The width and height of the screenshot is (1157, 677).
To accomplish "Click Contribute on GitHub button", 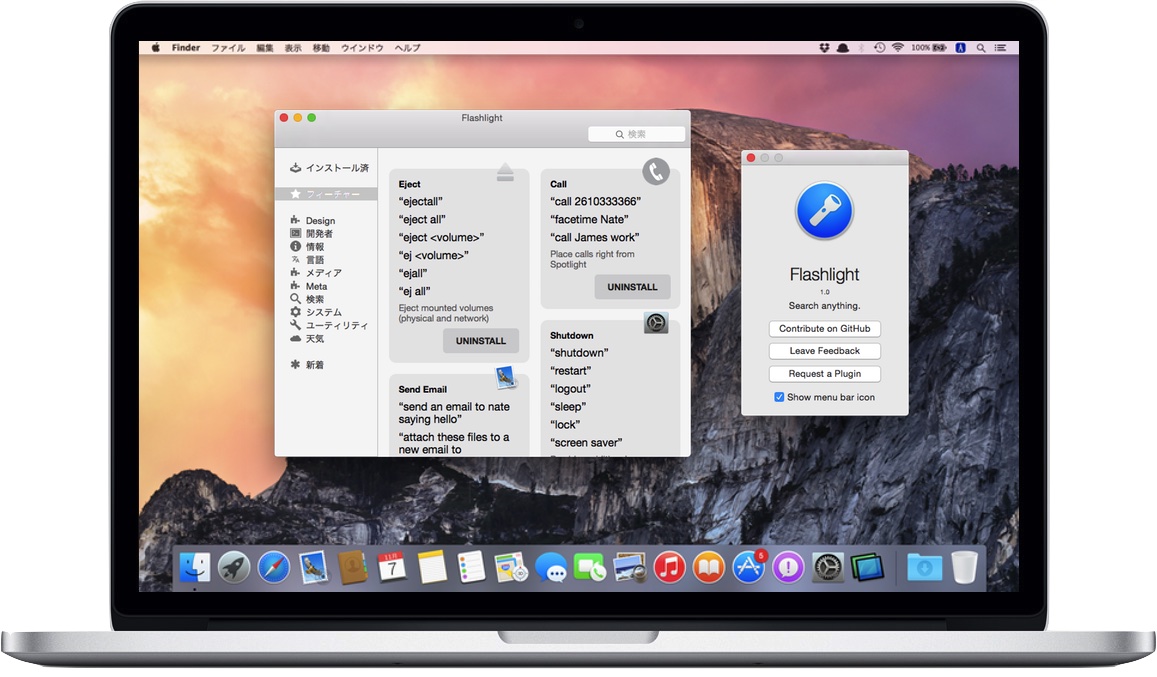I will pos(824,329).
